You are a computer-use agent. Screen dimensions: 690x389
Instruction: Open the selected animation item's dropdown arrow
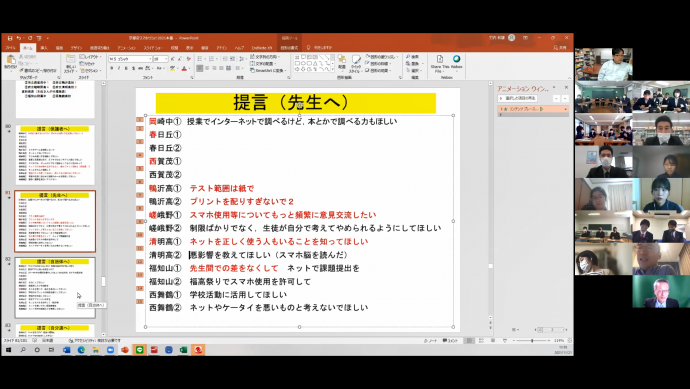[565, 109]
